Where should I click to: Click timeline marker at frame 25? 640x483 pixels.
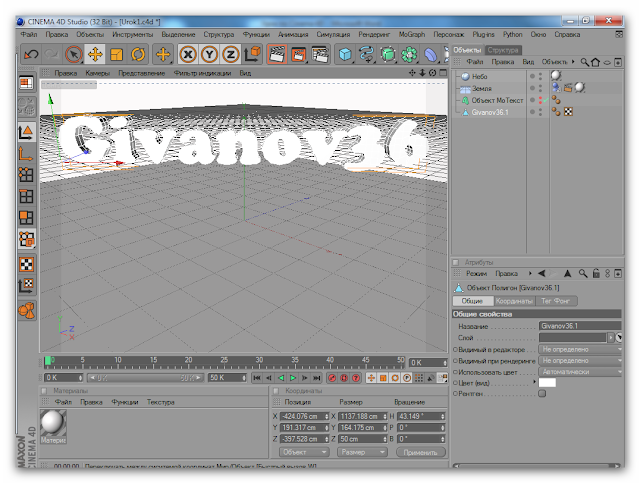pos(224,361)
